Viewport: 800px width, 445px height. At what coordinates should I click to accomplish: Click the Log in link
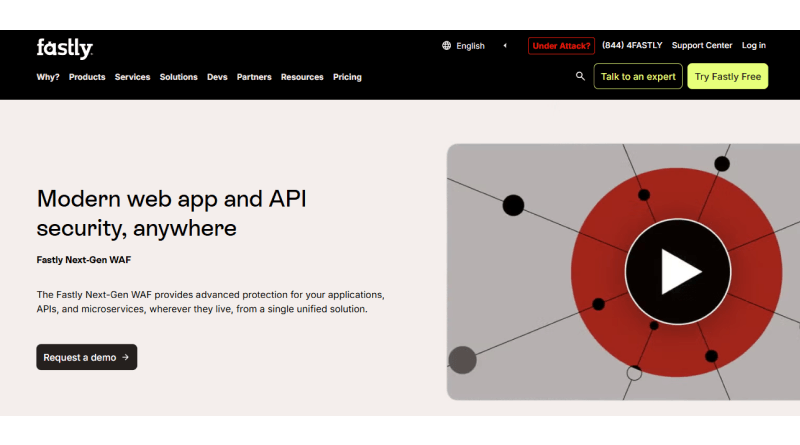754,45
